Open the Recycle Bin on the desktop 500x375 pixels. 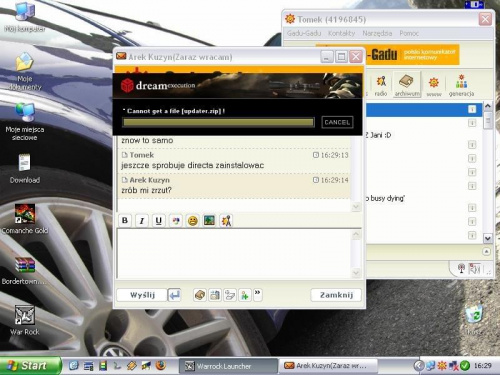(x=474, y=319)
